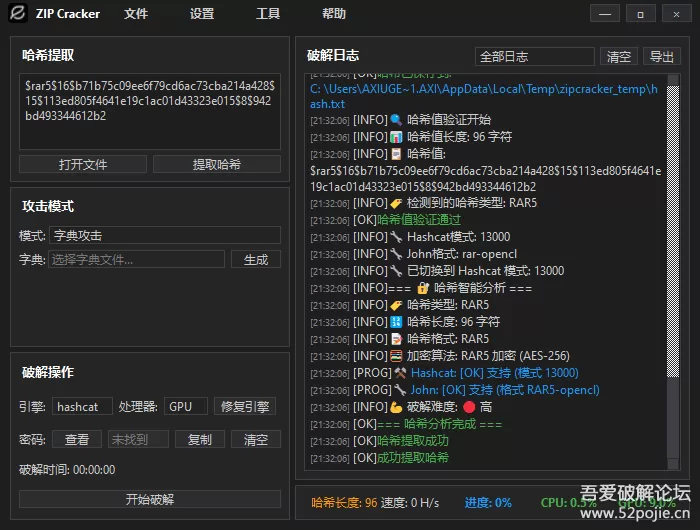Click the magnifier icon beside 哈希值验证开始
The width and height of the screenshot is (700, 530).
pos(396,120)
